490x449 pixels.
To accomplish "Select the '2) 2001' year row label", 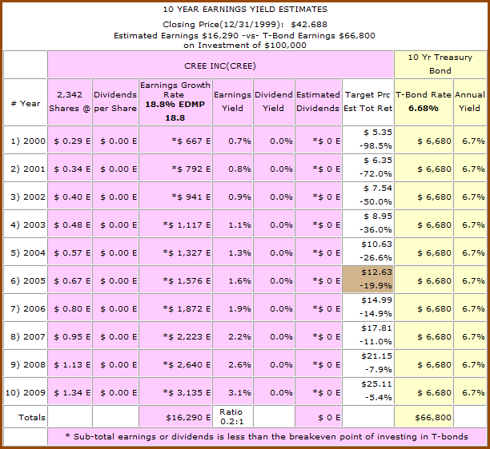I will (x=25, y=168).
